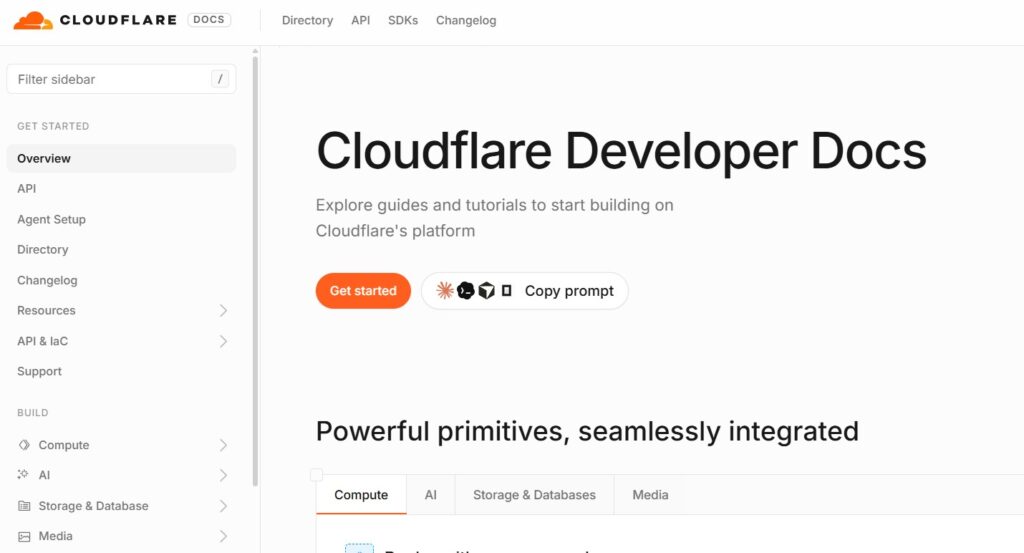Click the Storage & Database label in the sidebar
The image size is (1024, 553).
click(93, 505)
